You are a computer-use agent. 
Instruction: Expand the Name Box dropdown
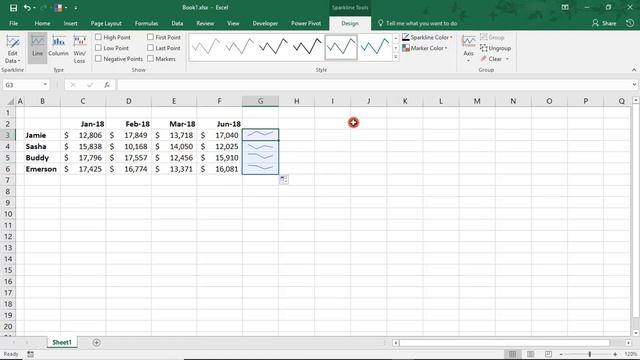45,84
